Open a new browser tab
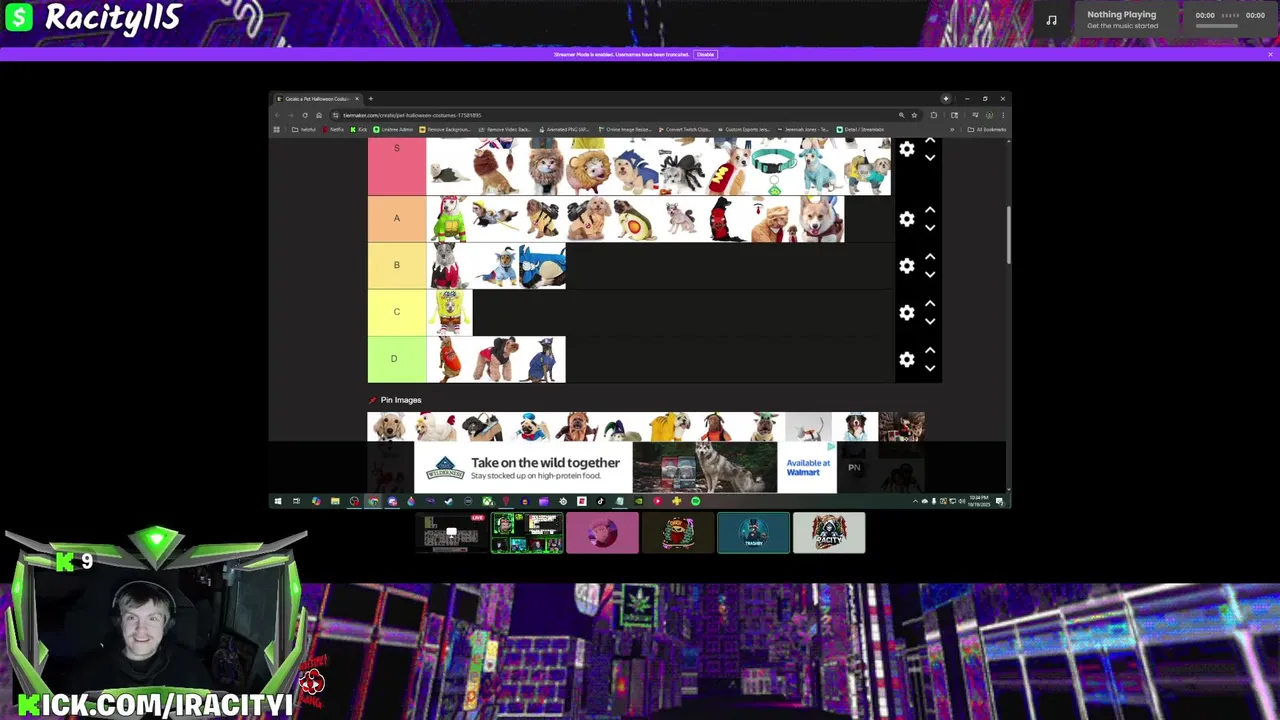1280x720 pixels. pyautogui.click(x=370, y=99)
